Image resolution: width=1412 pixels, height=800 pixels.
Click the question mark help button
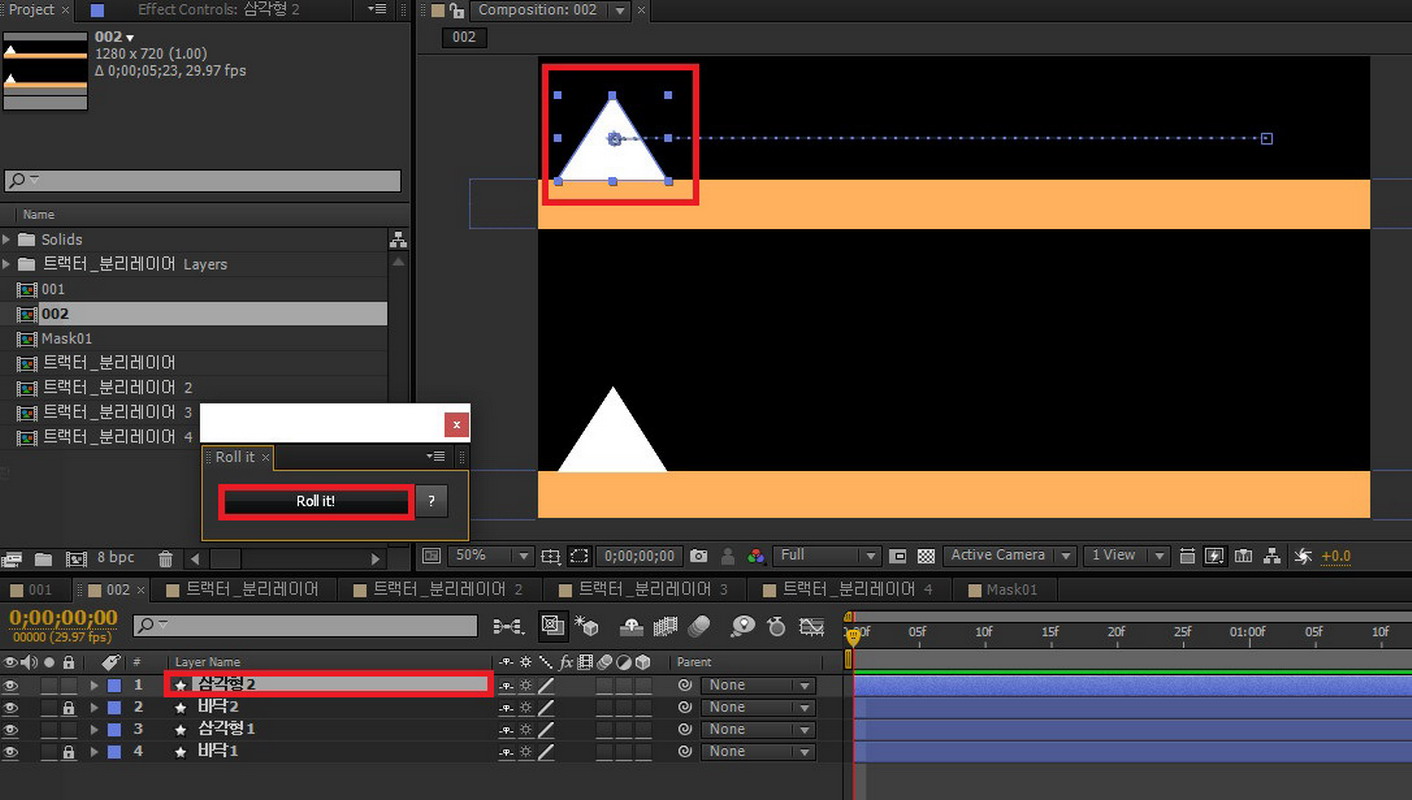tap(431, 501)
